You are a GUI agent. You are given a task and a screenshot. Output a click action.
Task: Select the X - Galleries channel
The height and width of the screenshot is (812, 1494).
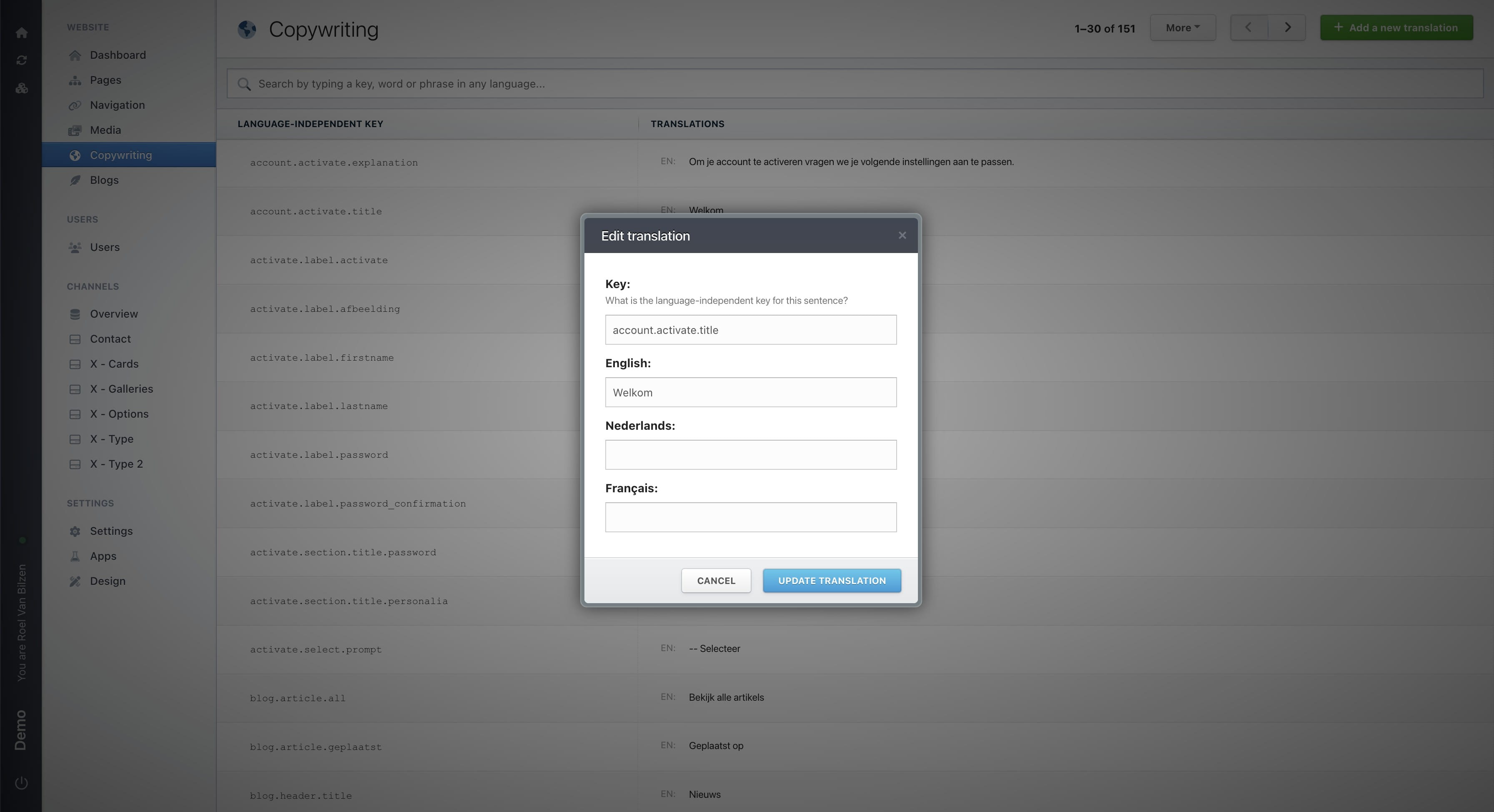point(121,388)
